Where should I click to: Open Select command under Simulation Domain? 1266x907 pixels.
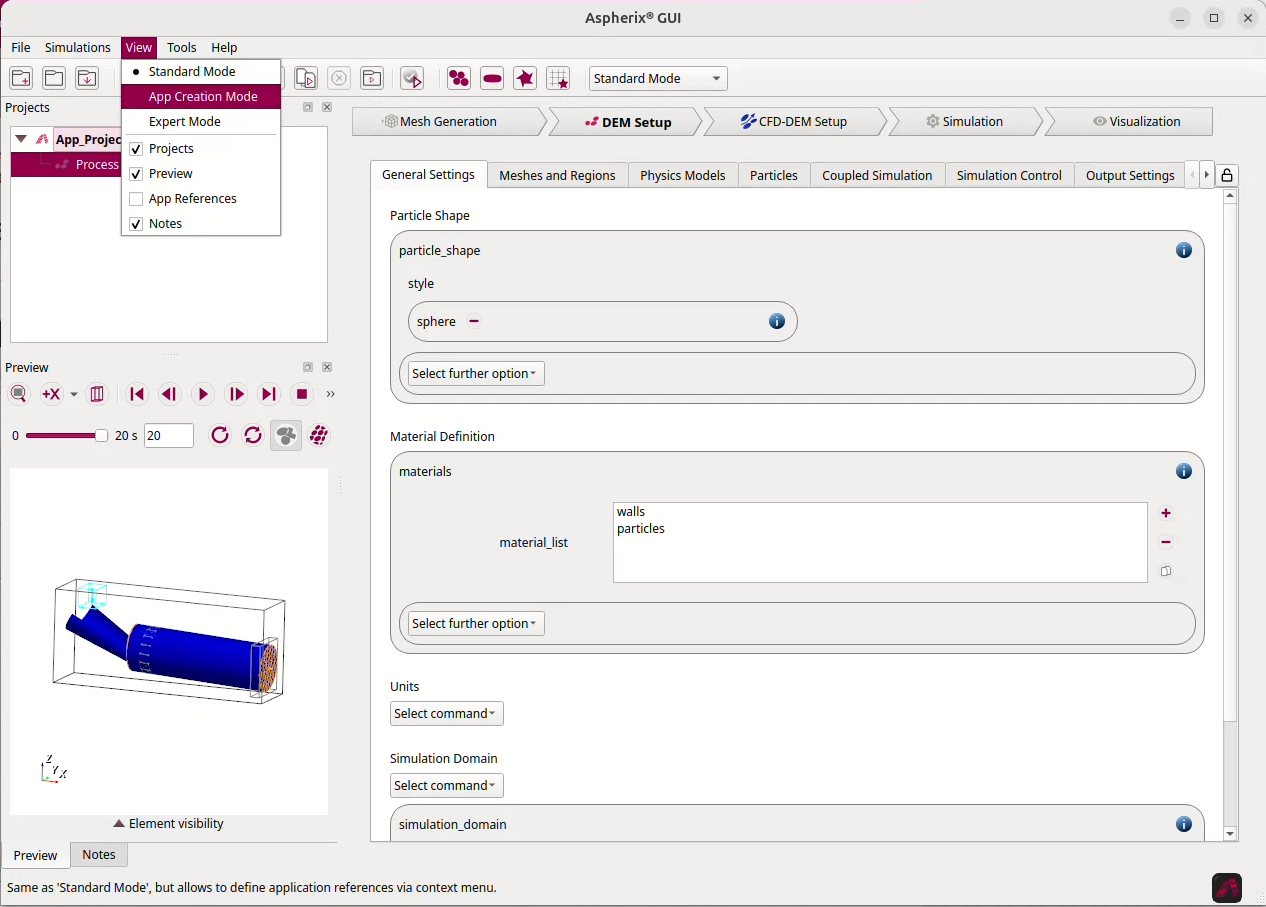[x=447, y=785]
